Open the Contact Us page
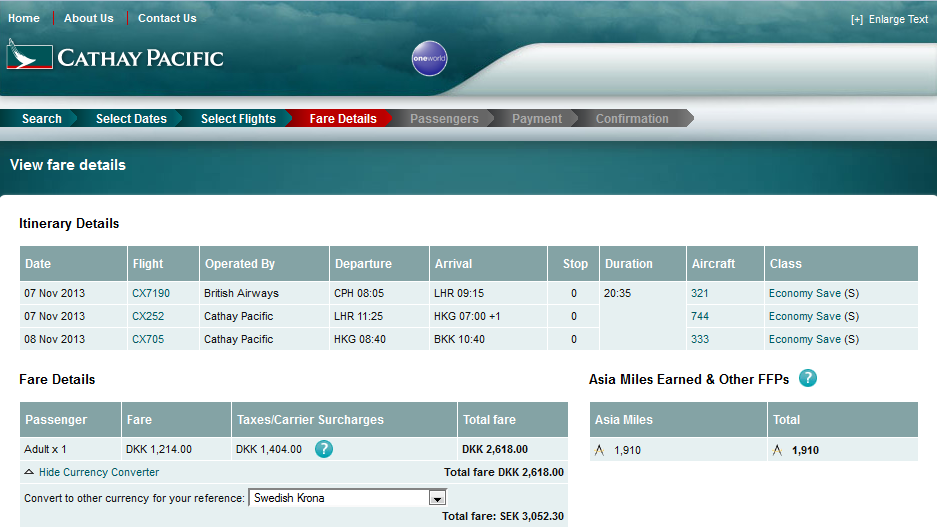 pos(167,18)
